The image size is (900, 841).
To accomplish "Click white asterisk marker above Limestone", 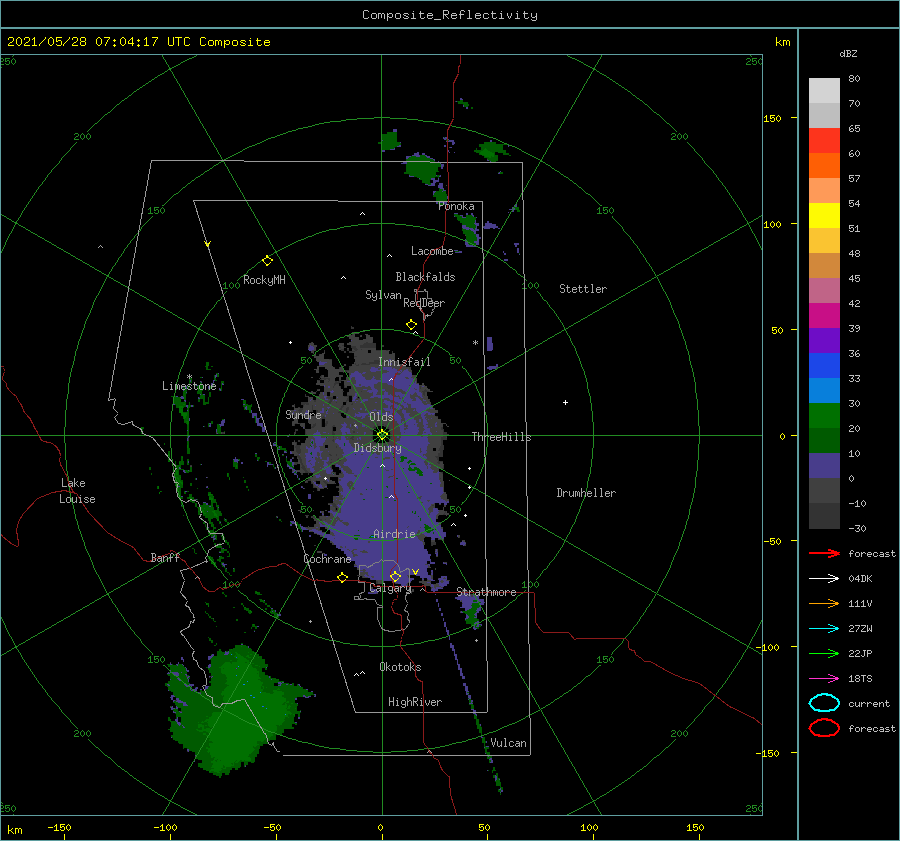I will [x=189, y=377].
